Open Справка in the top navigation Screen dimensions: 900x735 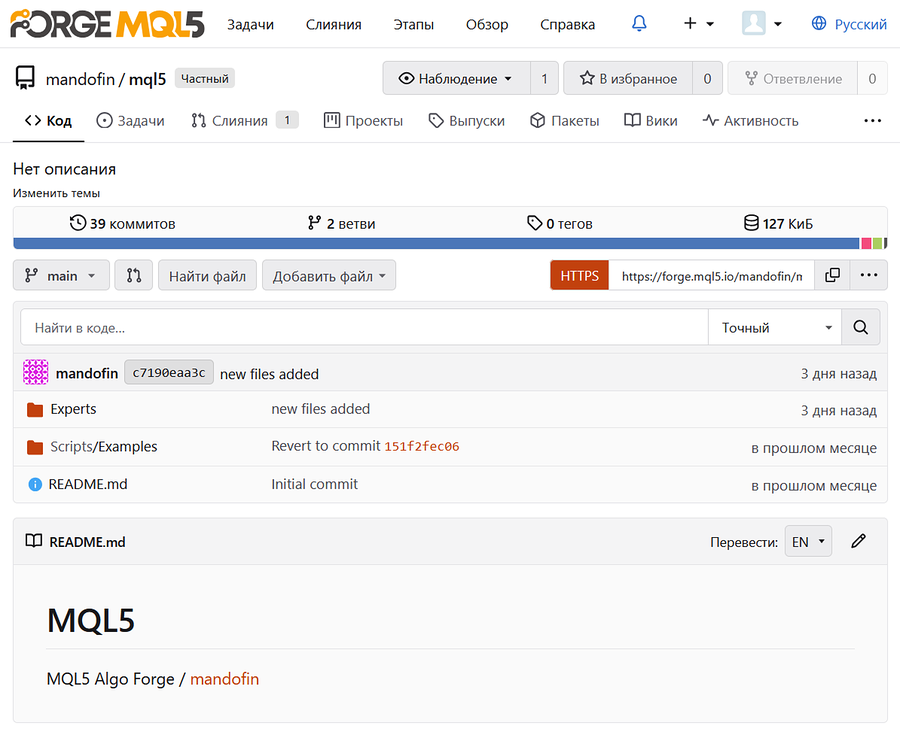(x=567, y=25)
